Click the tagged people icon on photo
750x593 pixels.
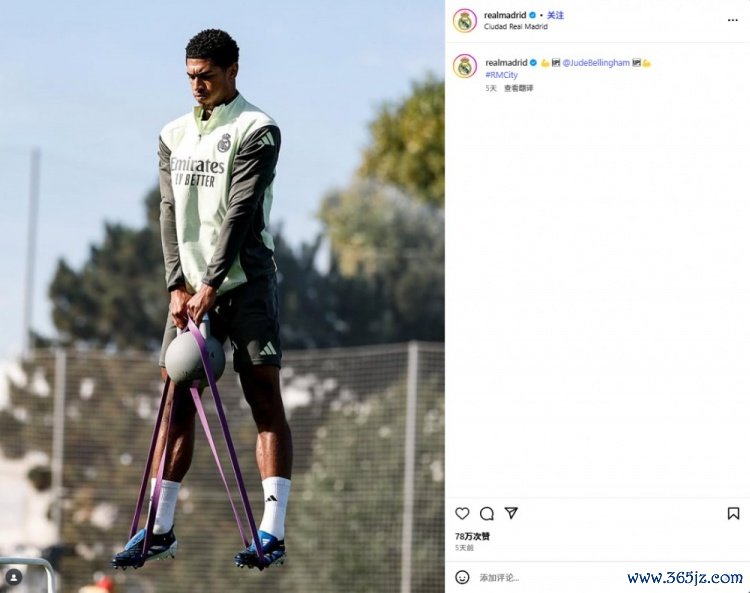14,577
